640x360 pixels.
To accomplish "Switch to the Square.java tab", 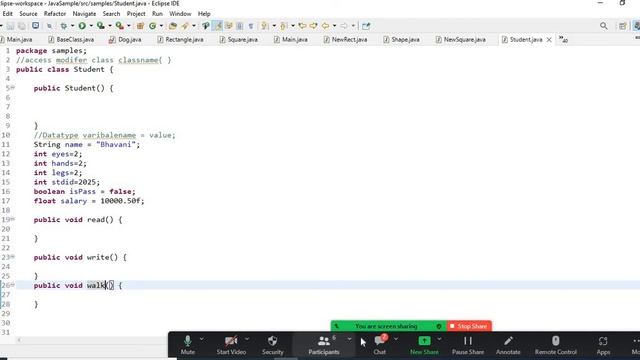I will pyautogui.click(x=239, y=39).
